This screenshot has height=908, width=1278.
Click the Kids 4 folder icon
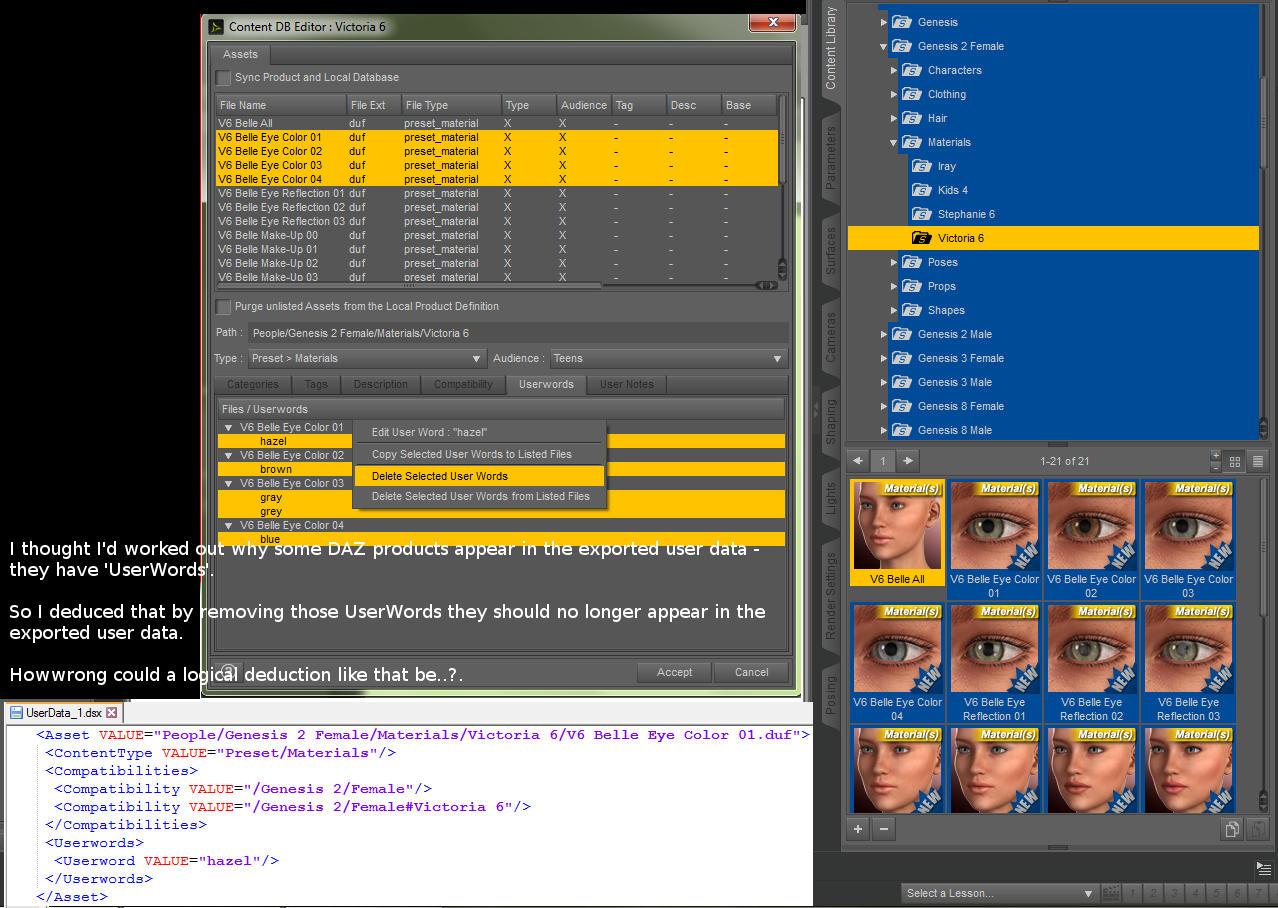pyautogui.click(x=921, y=190)
